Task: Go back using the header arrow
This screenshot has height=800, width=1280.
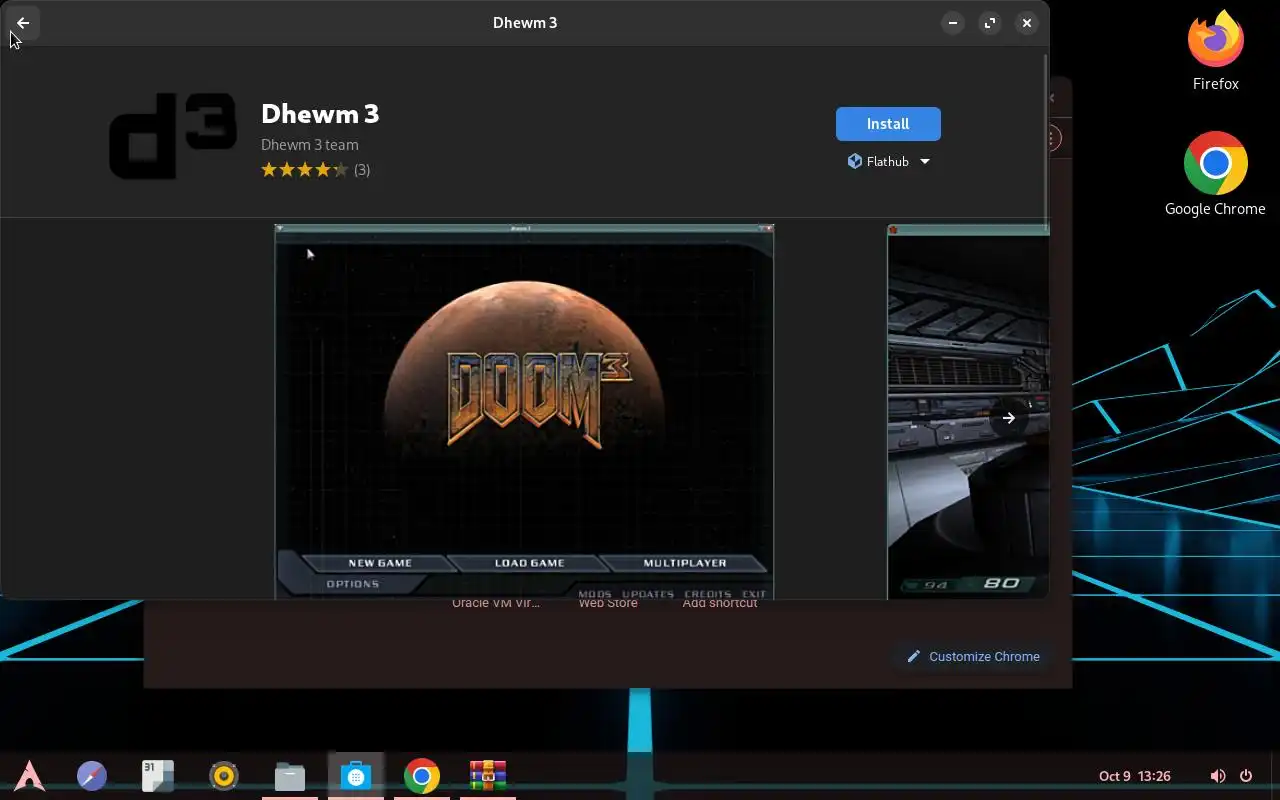Action: tap(23, 22)
